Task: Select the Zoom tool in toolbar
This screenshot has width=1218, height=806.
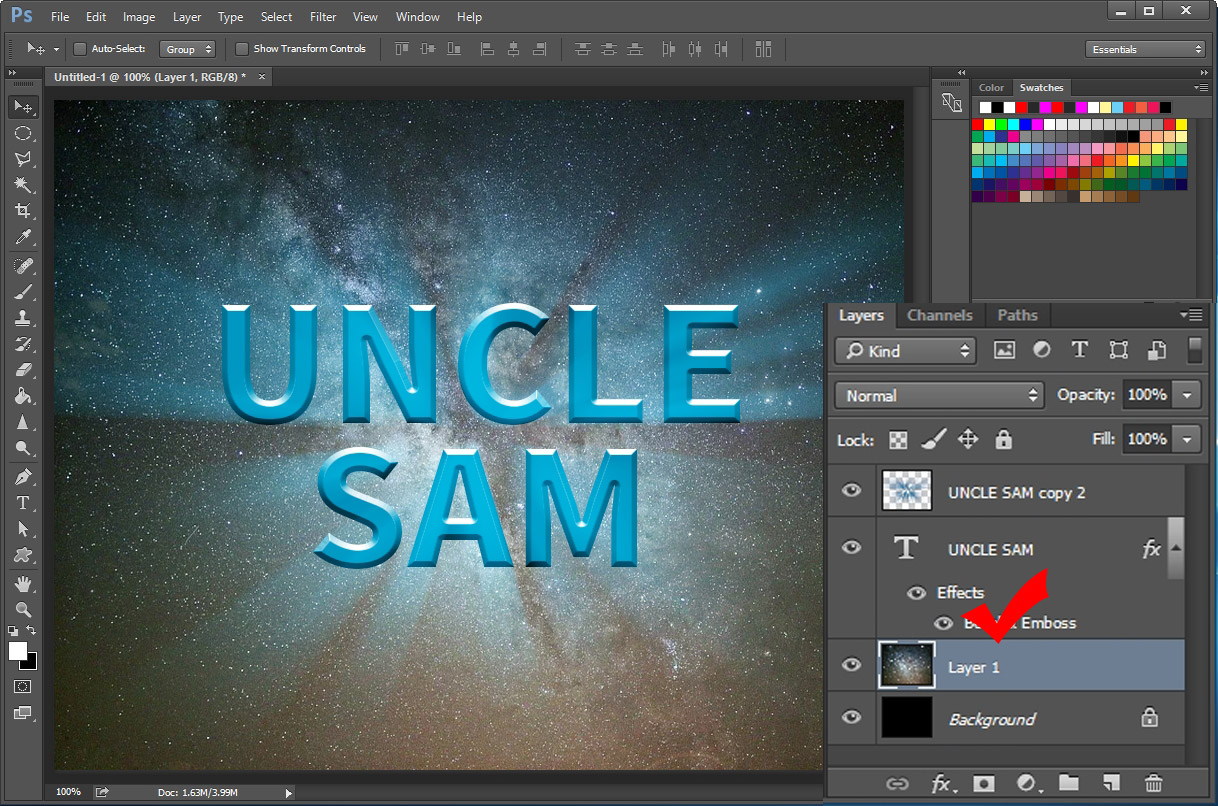Action: pyautogui.click(x=23, y=610)
